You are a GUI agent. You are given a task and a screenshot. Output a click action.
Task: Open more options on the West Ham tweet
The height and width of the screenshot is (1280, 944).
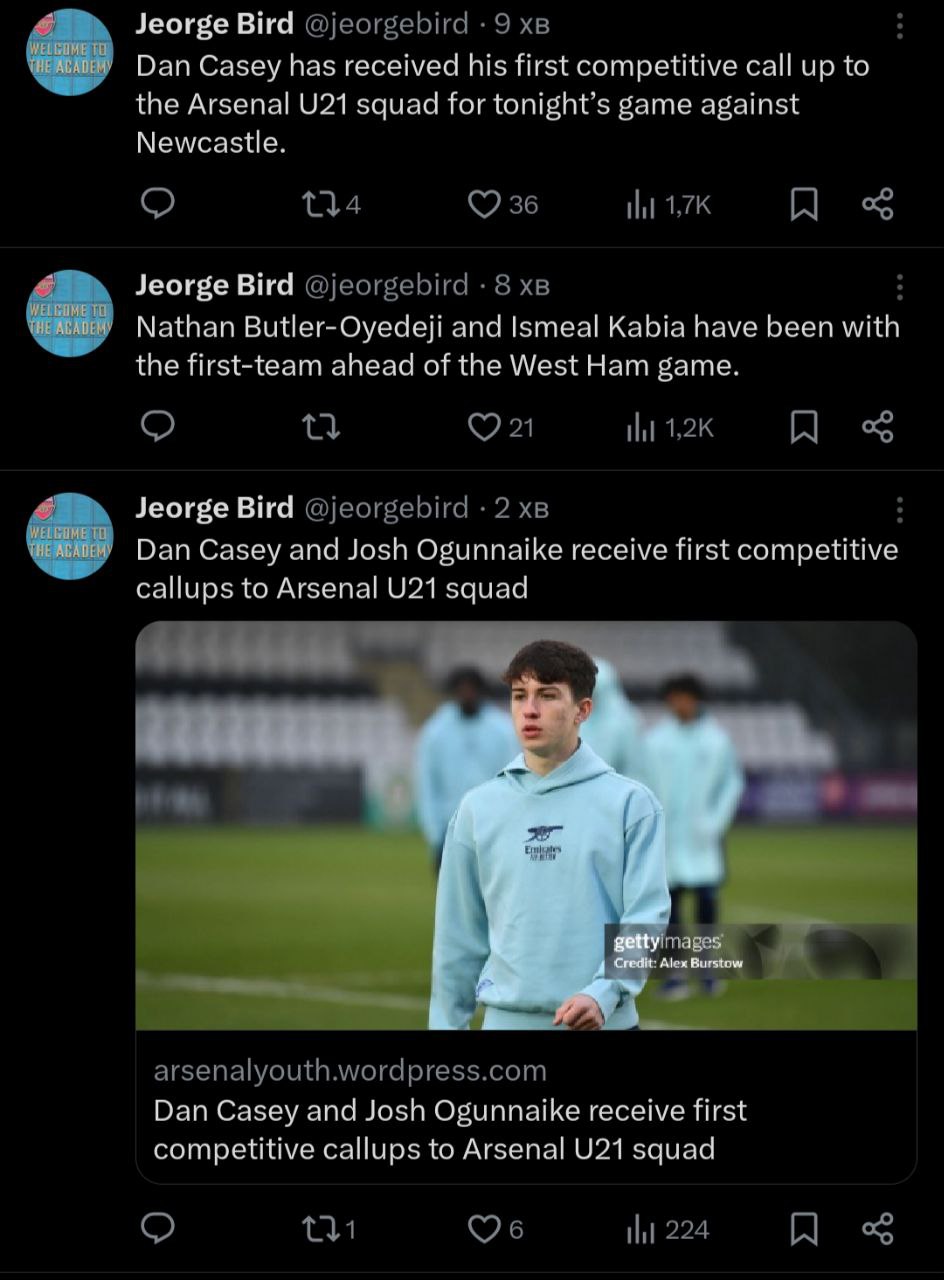[900, 288]
